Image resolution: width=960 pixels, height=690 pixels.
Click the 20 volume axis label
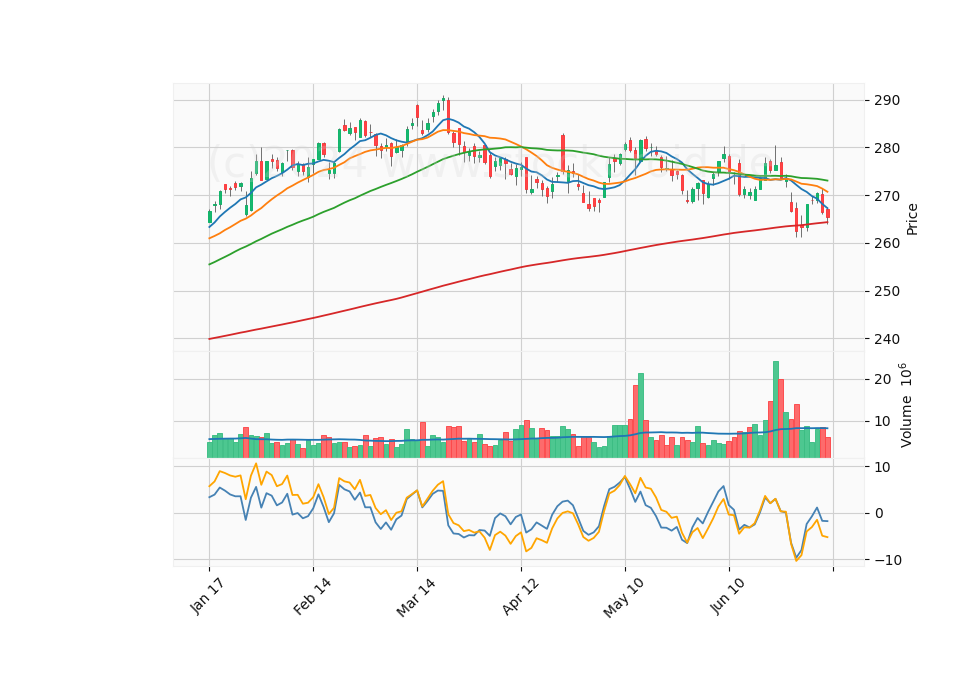click(x=882, y=379)
